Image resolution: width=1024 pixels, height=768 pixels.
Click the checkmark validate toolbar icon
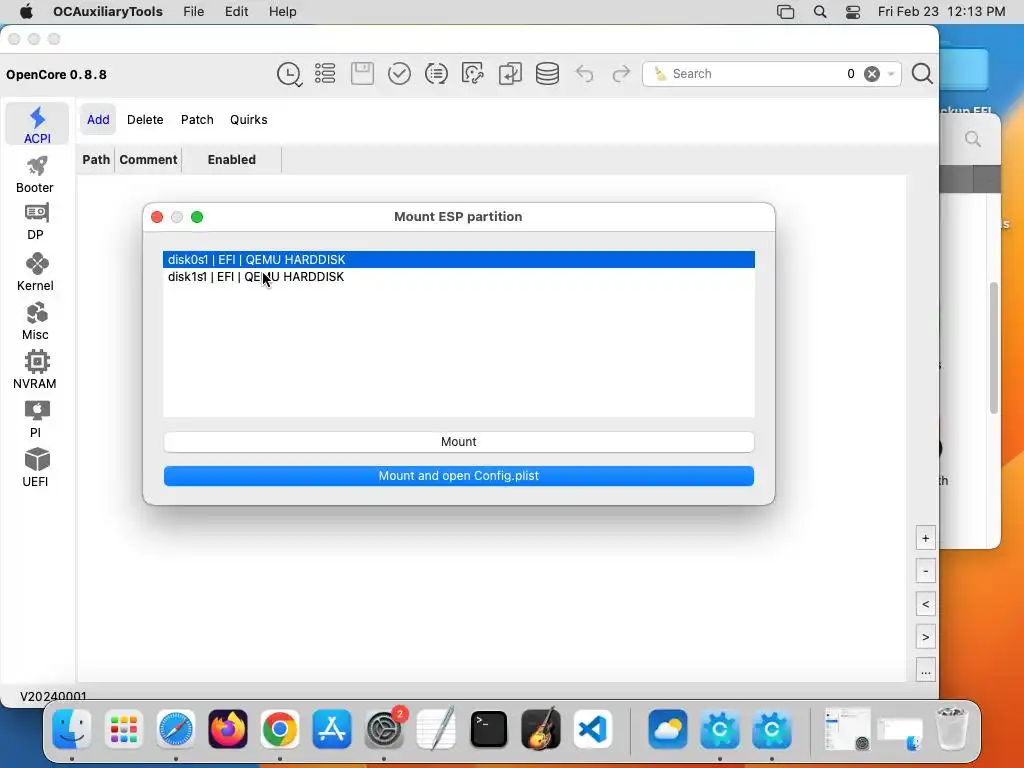point(399,74)
